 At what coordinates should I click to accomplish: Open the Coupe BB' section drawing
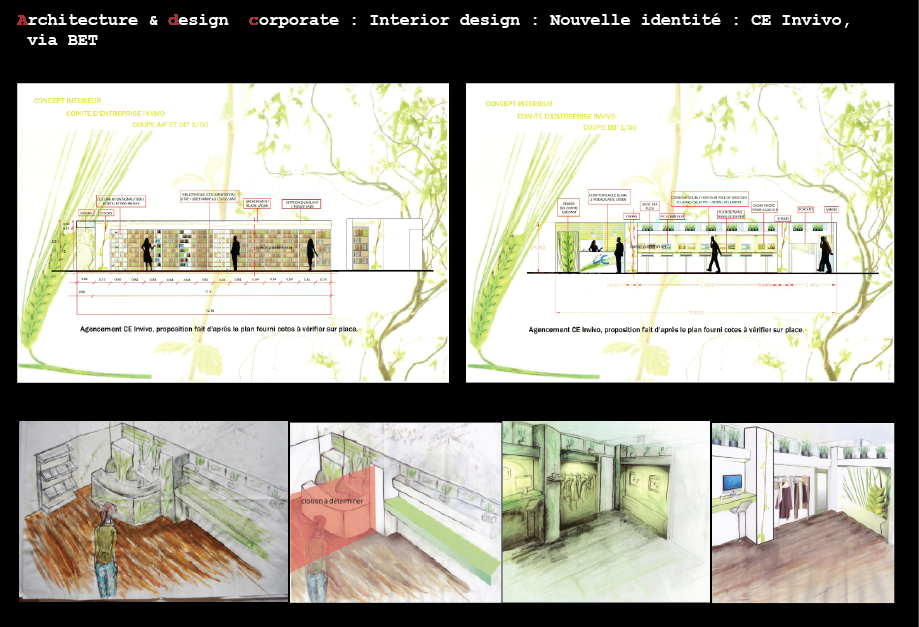682,232
